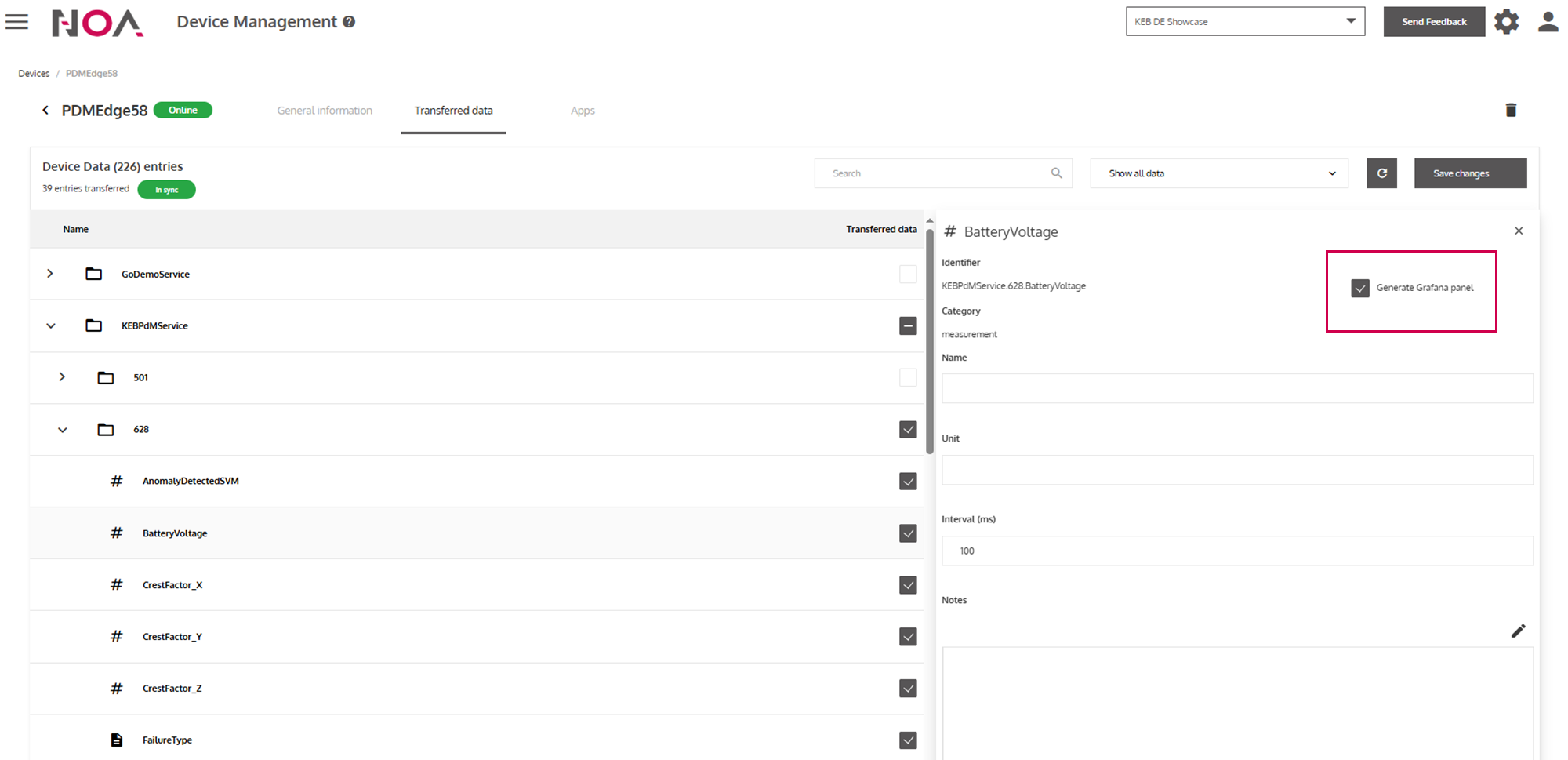Go back with the left arrow icon

click(x=45, y=111)
